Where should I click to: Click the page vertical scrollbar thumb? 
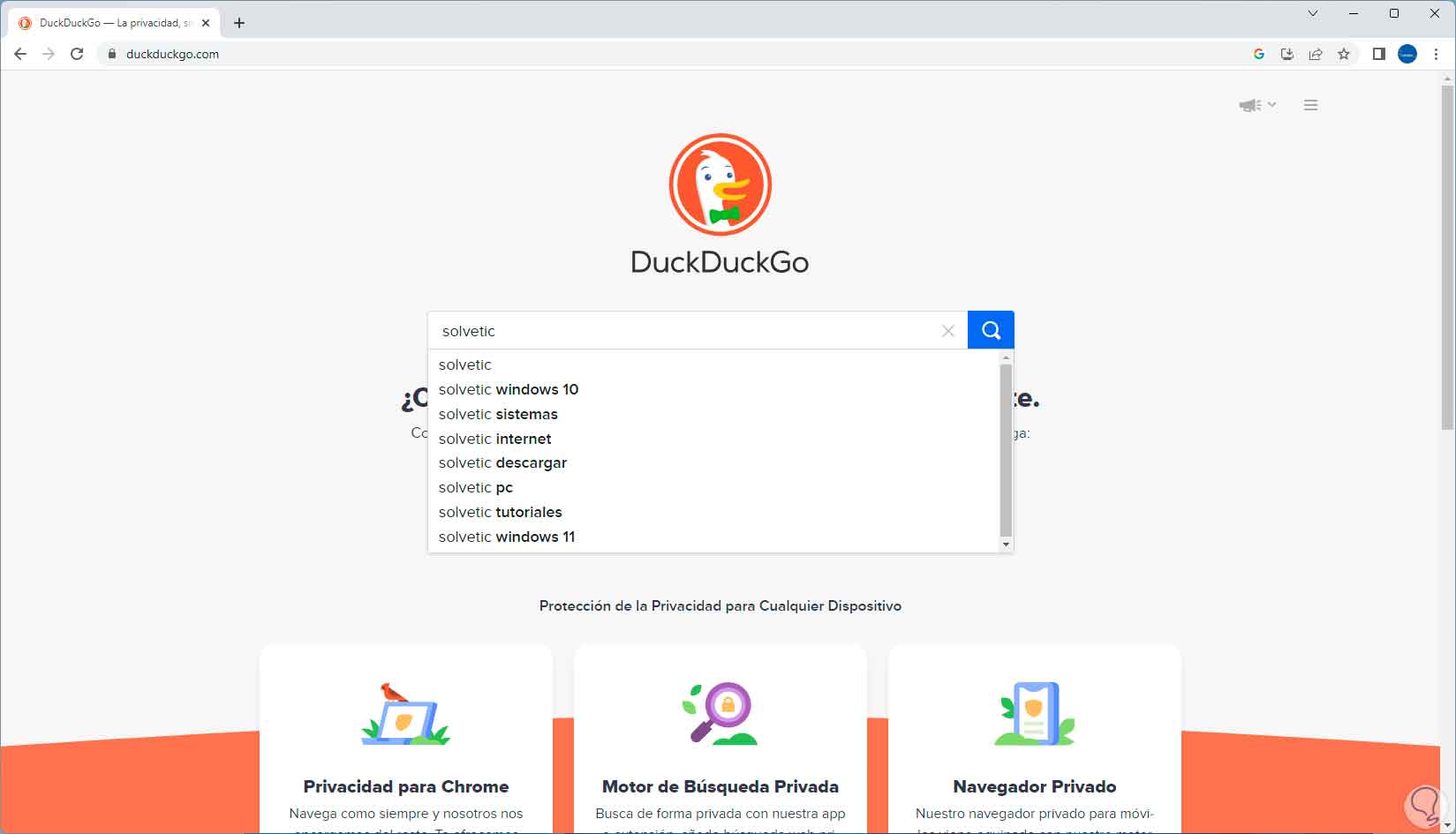(x=1447, y=256)
